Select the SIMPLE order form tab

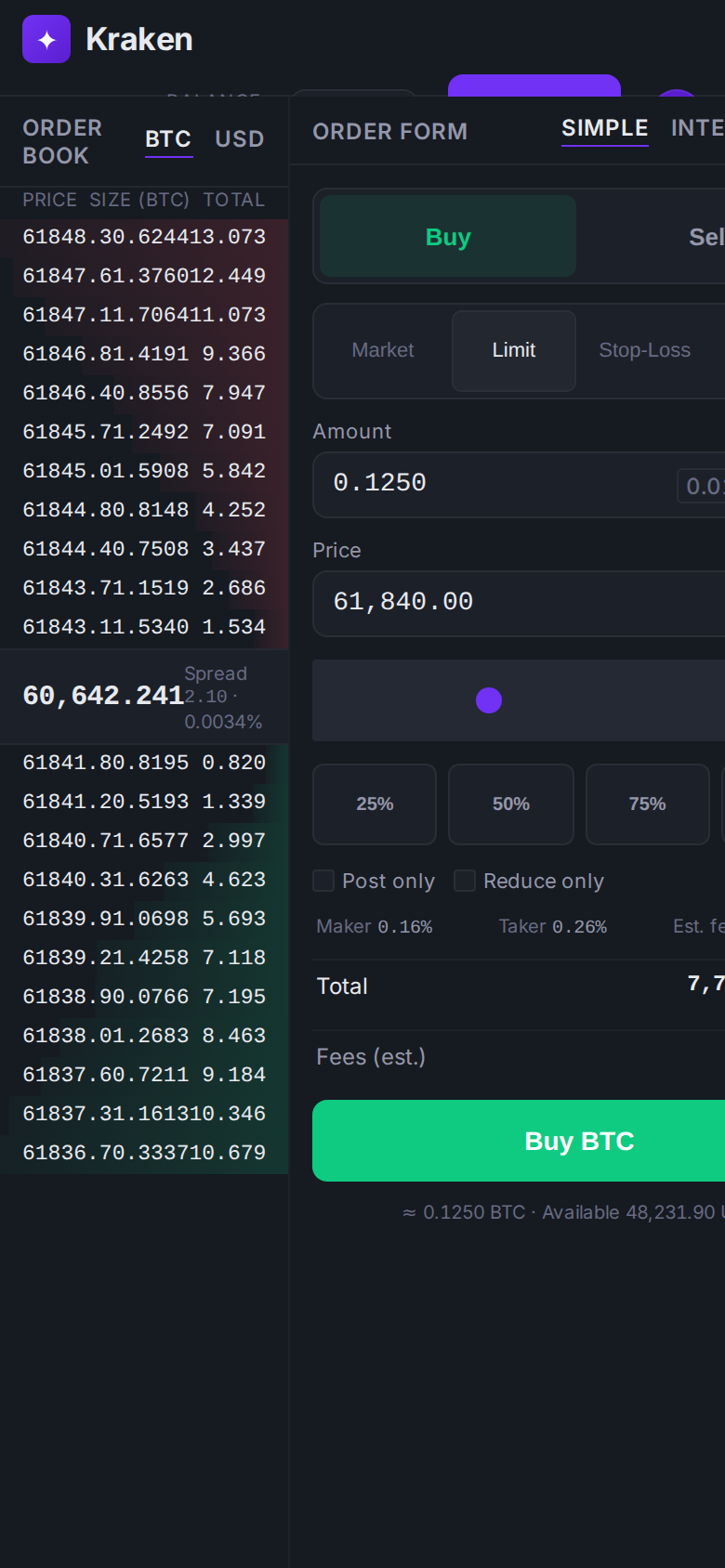pyautogui.click(x=605, y=129)
